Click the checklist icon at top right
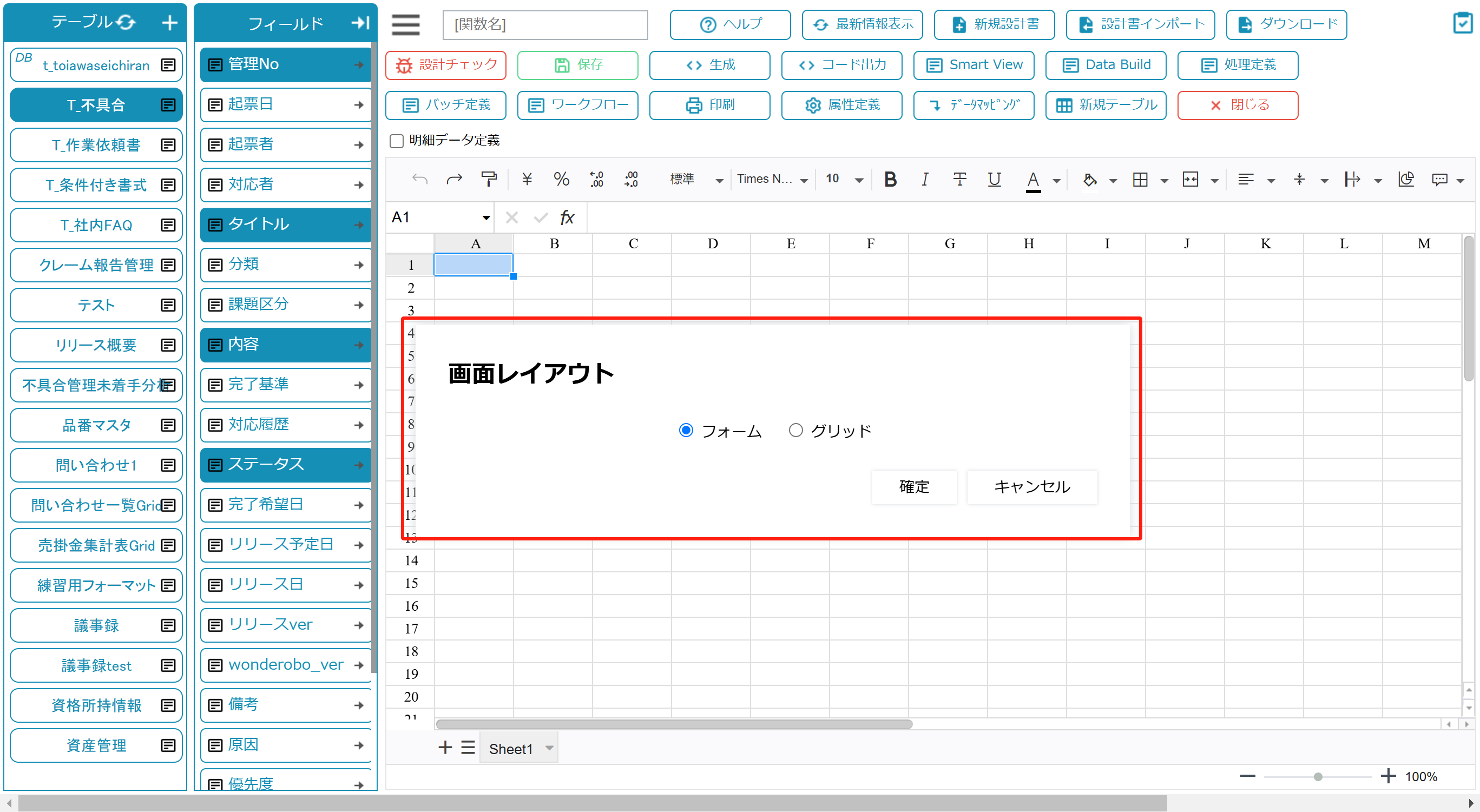This screenshot has width=1480, height=812. point(1463,23)
